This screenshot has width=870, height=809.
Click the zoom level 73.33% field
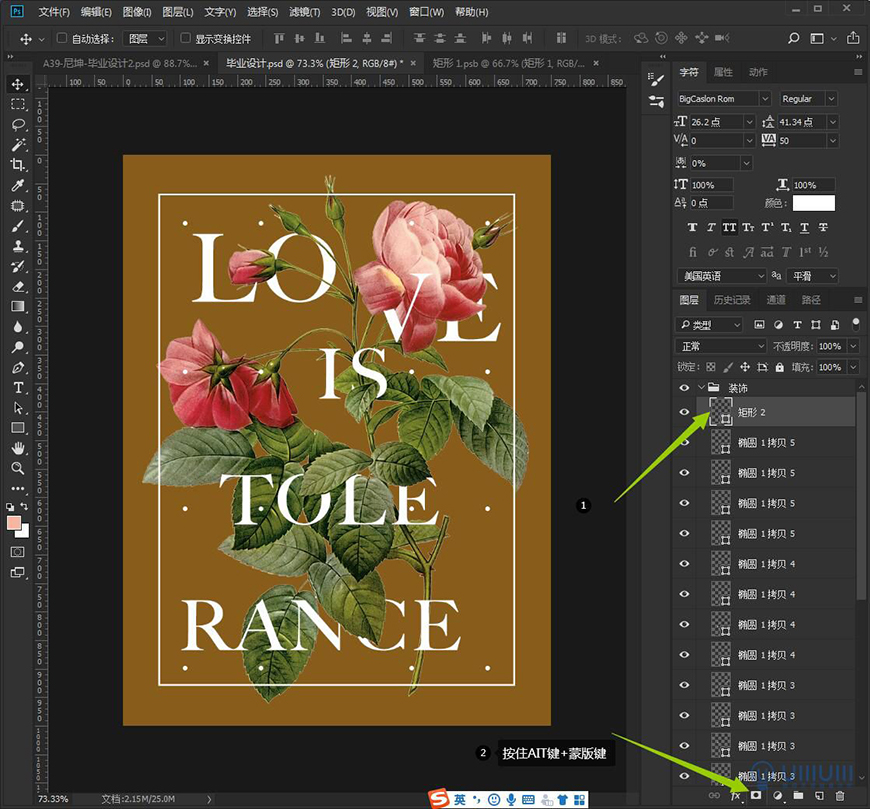[53, 799]
